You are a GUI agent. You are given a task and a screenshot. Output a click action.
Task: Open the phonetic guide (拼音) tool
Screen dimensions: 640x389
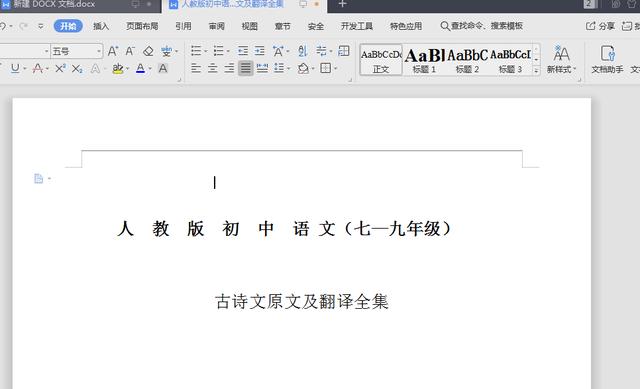pyautogui.click(x=166, y=51)
